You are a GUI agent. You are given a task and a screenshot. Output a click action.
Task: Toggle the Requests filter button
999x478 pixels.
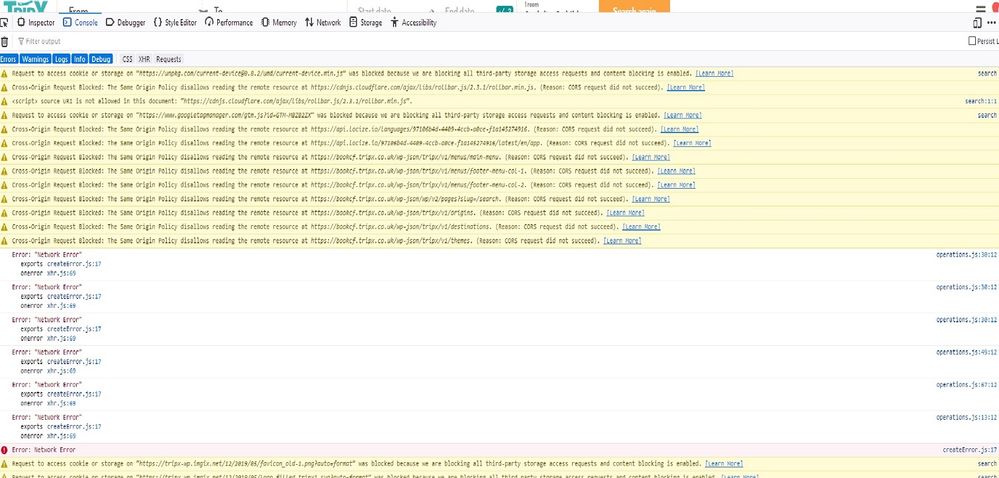(168, 59)
